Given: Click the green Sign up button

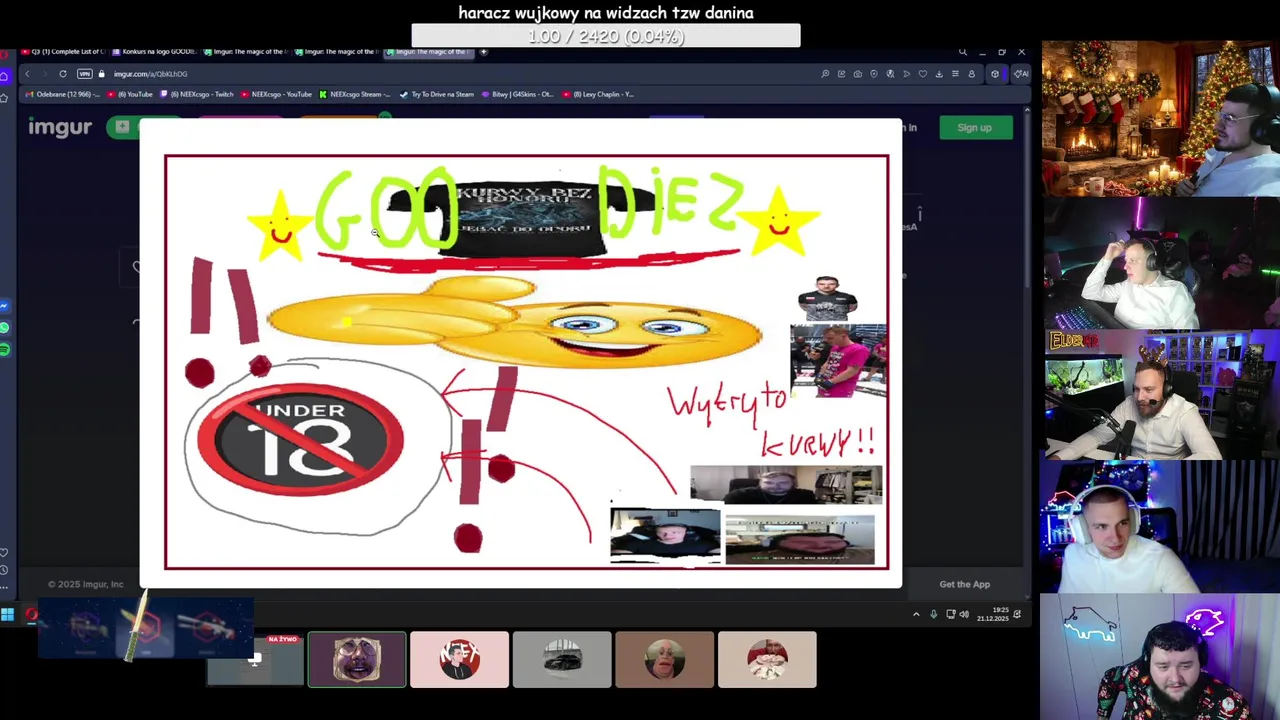Looking at the screenshot, I should click(x=974, y=128).
